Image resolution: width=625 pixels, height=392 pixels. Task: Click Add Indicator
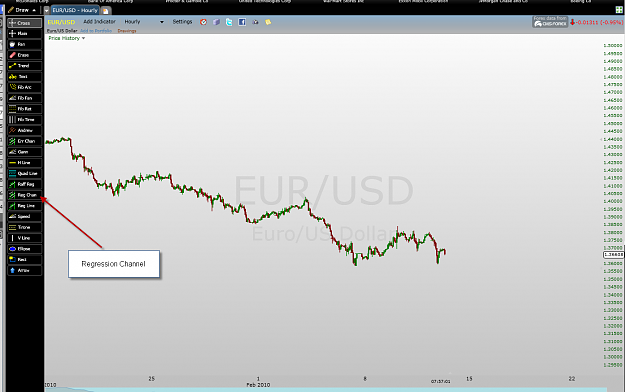click(99, 22)
